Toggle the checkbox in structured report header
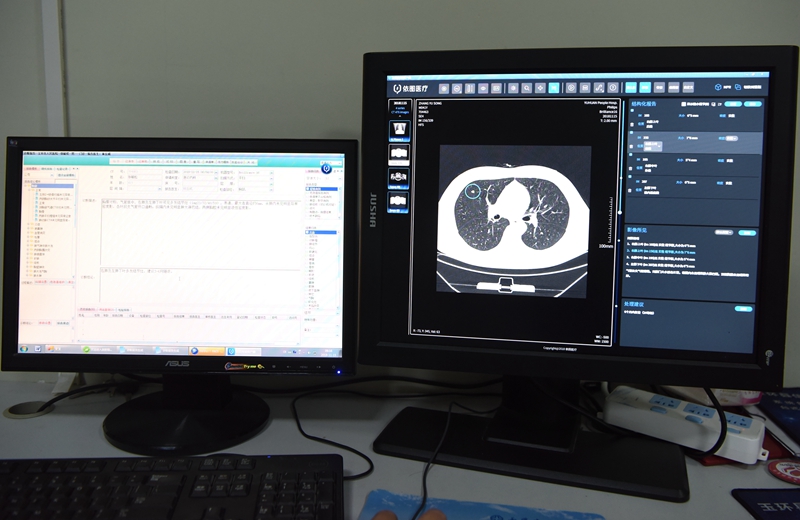Viewport: 800px width, 520px height. [683, 104]
